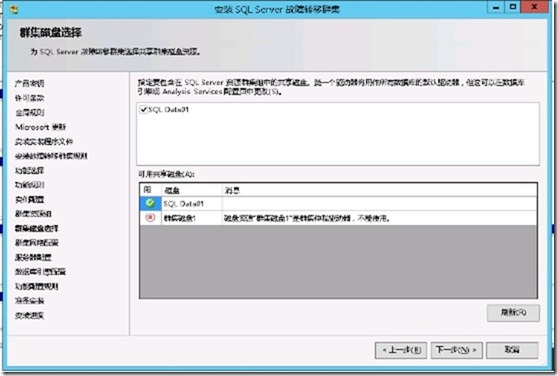Select the bold 群集磁盘选择 step in sidebar
Viewport: 558px width, 376px height.
(37, 228)
